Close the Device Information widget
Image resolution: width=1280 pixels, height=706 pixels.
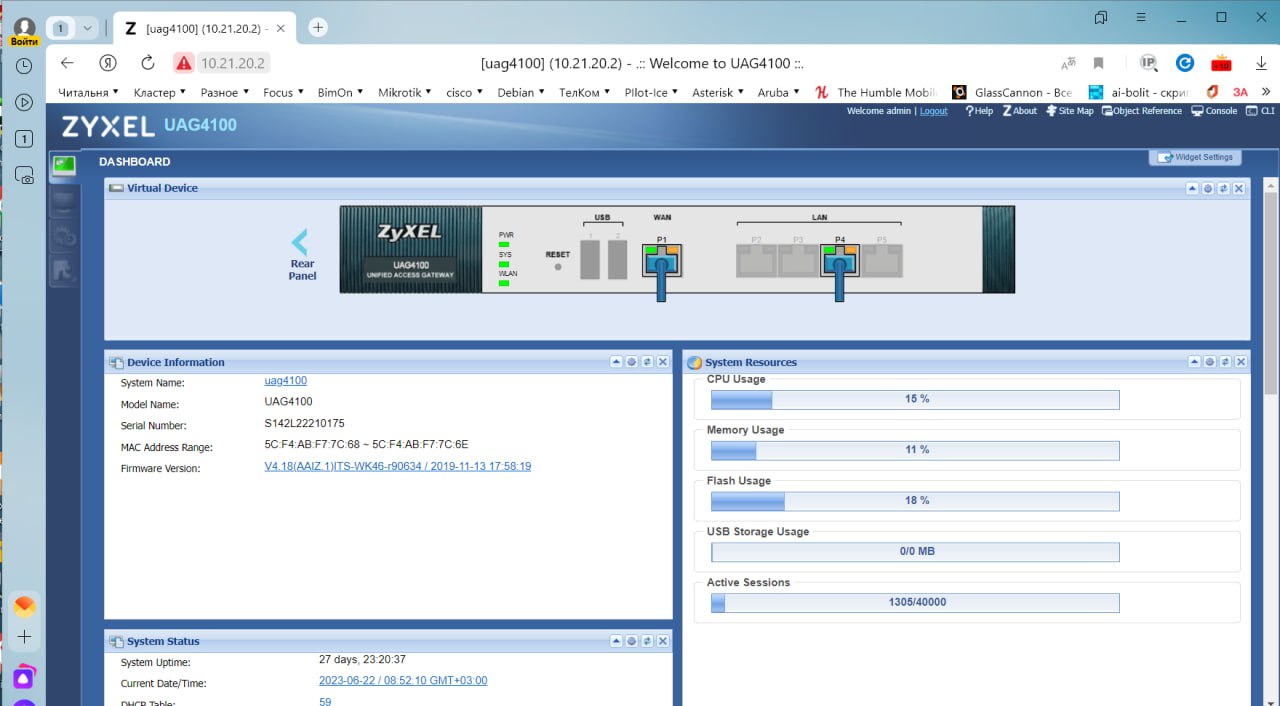tap(663, 362)
